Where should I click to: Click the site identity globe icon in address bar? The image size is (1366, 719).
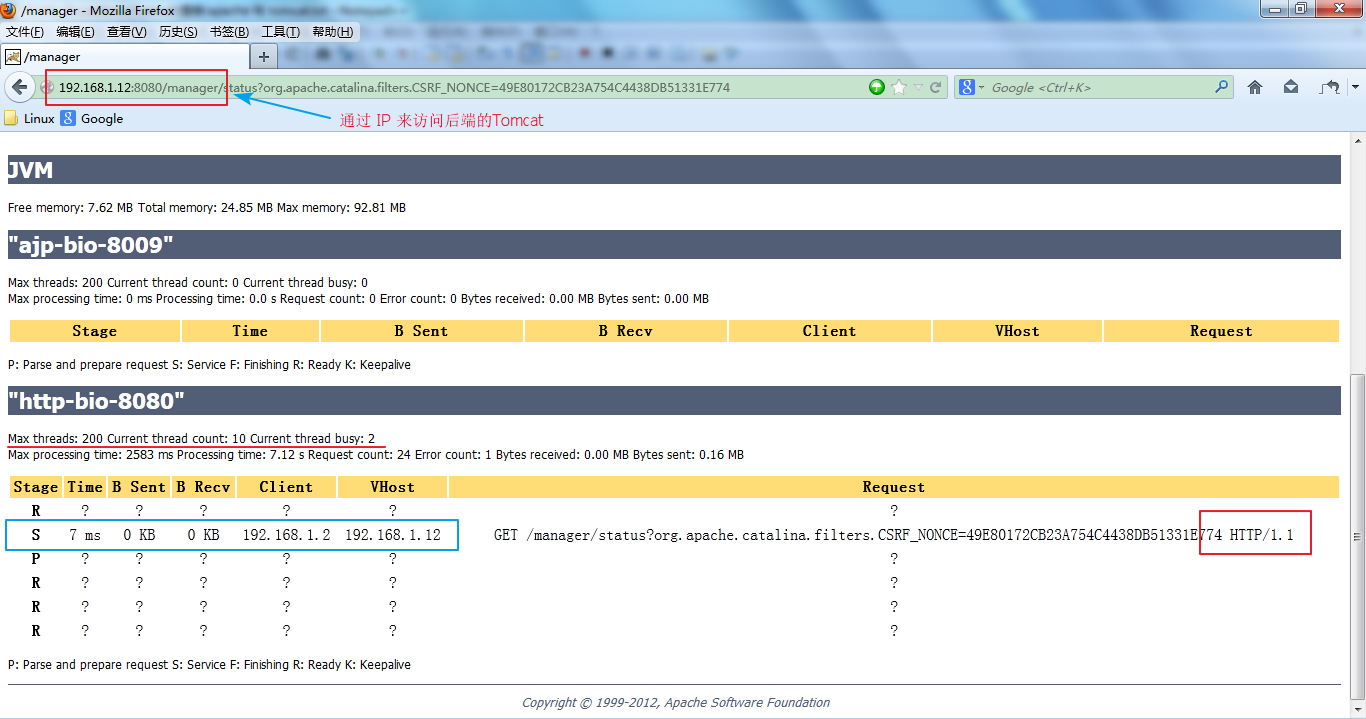[x=46, y=87]
